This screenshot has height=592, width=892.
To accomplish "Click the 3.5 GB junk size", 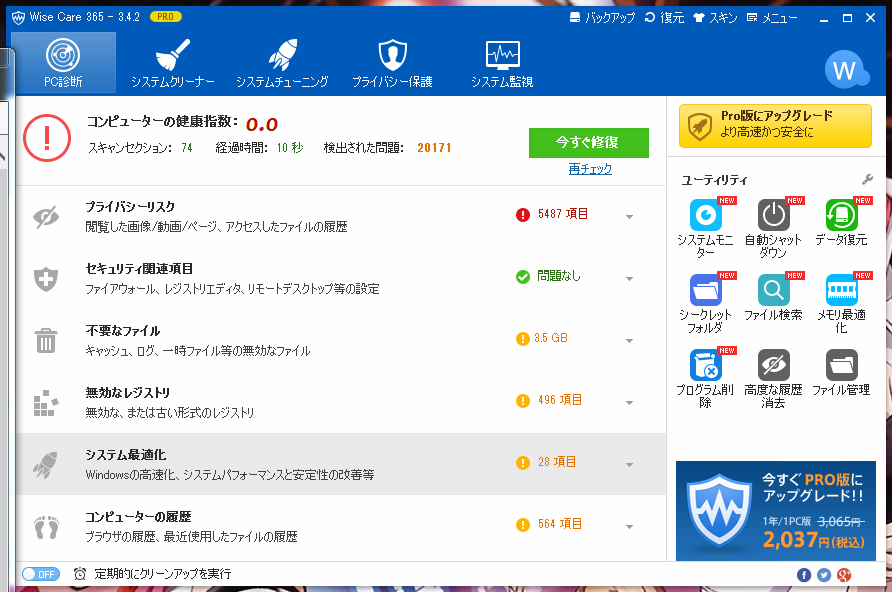I will pyautogui.click(x=551, y=338).
